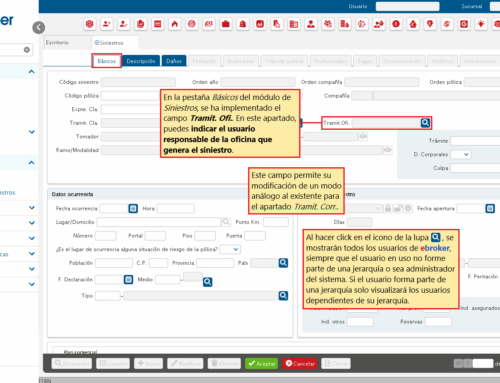Viewport: 500px width, 383px height.
Task: Click the Código póliza input field
Action: click(131, 96)
